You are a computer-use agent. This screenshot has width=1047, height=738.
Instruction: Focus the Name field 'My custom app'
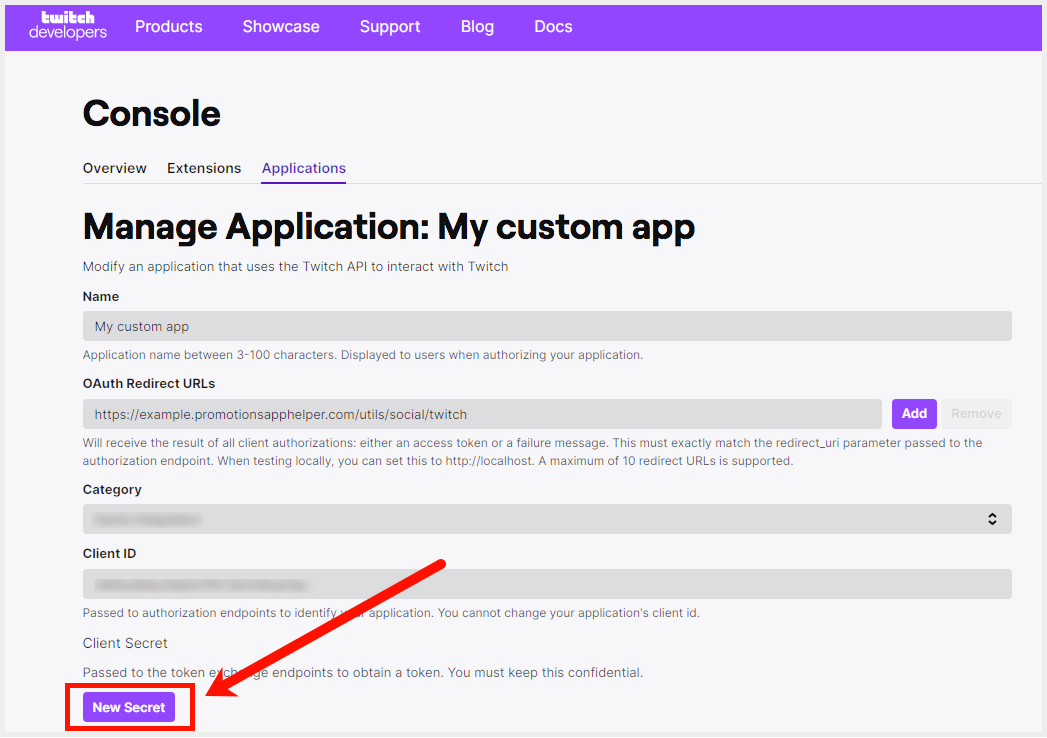(547, 326)
